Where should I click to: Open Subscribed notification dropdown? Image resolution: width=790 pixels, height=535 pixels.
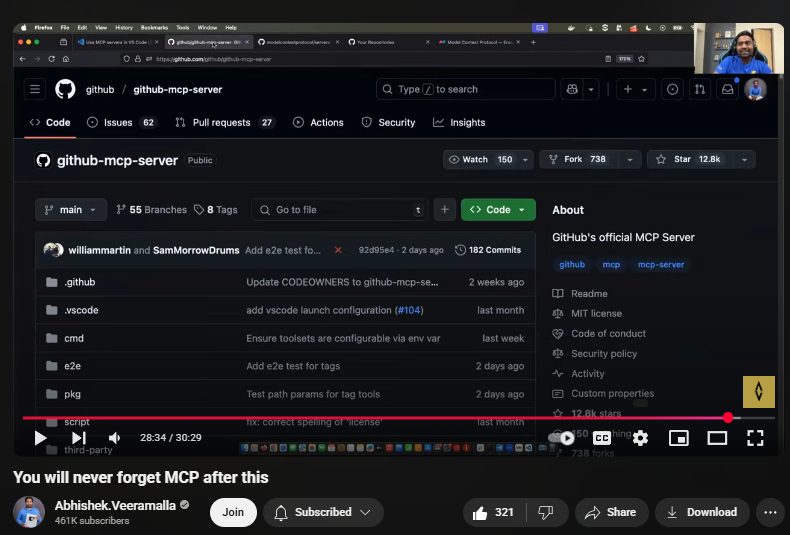[323, 512]
